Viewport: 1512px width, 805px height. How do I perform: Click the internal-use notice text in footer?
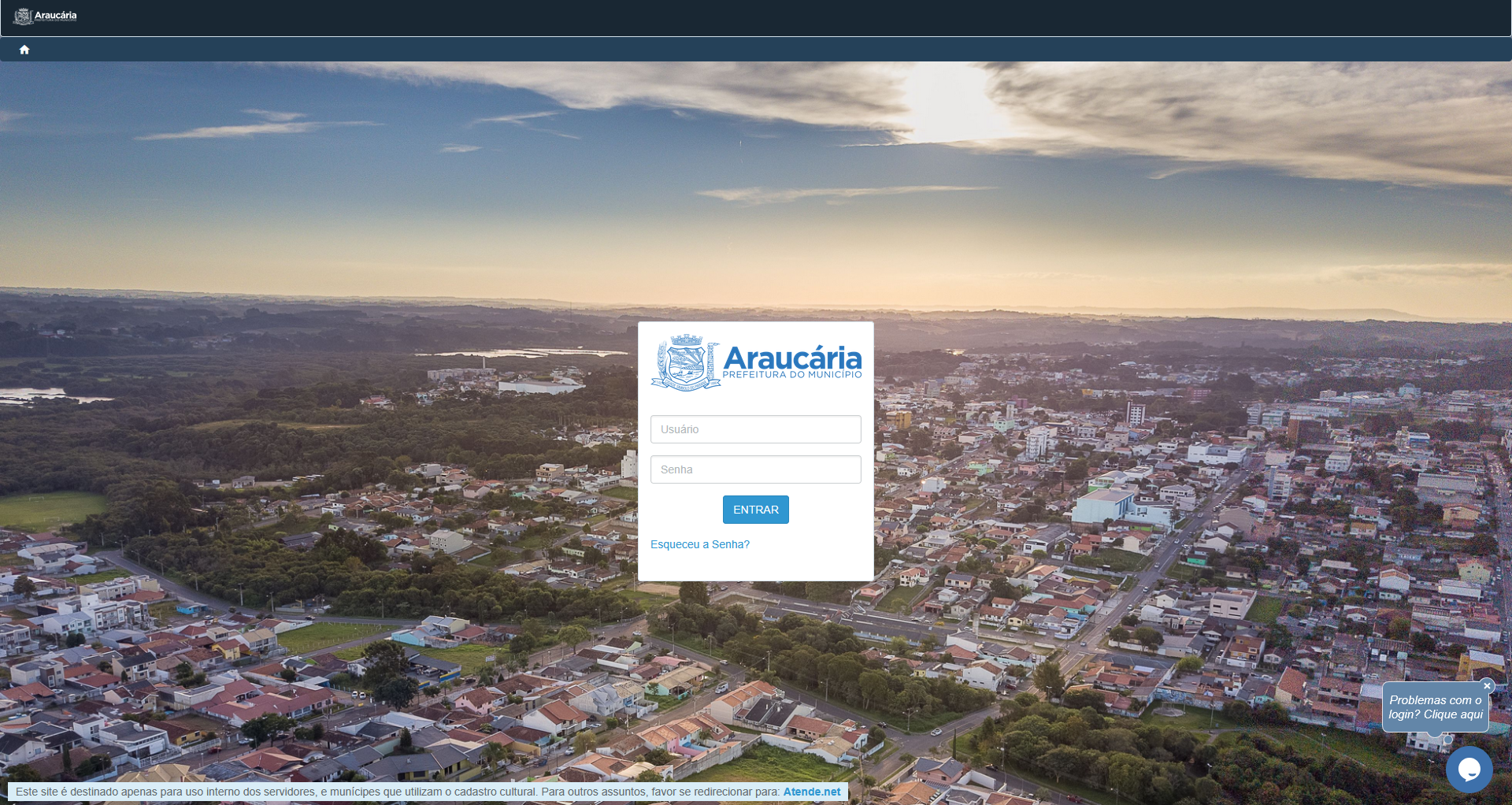coord(398,792)
